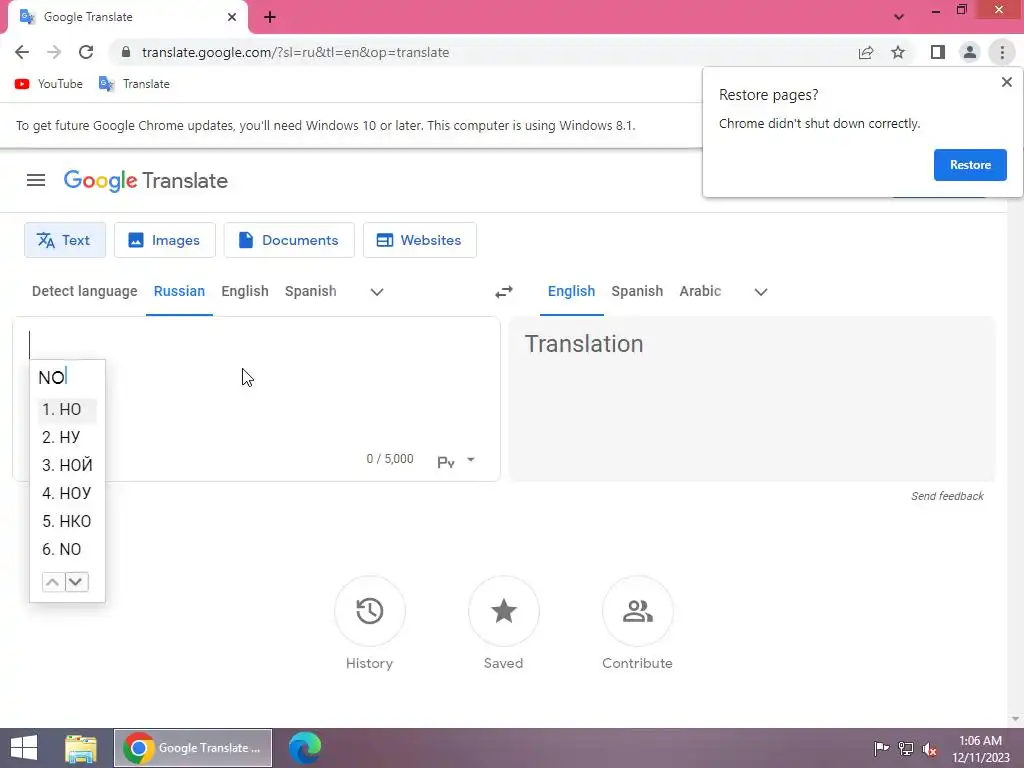This screenshot has width=1024, height=768.
Task: Choose Detect language as source
Action: (x=84, y=291)
